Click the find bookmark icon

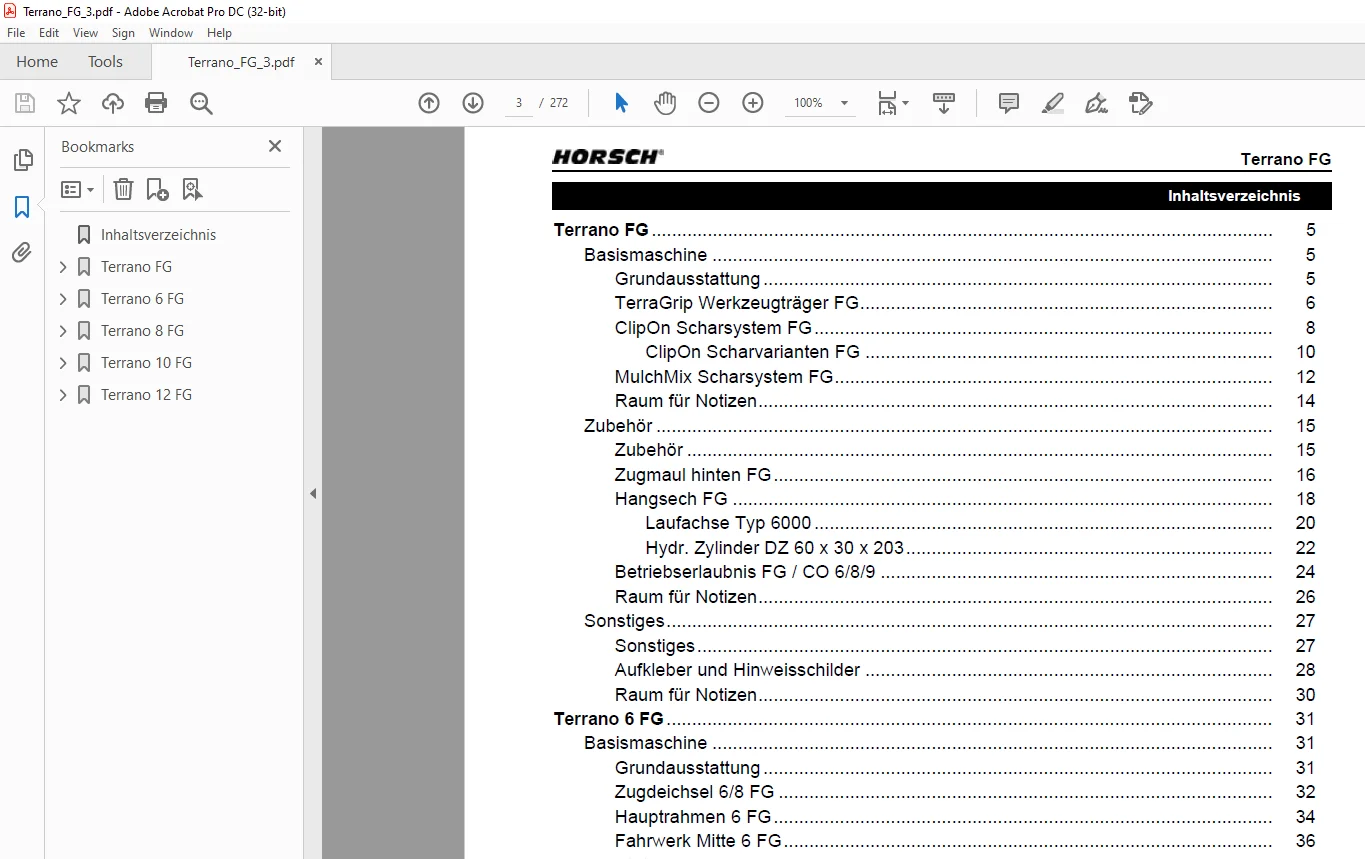(192, 189)
